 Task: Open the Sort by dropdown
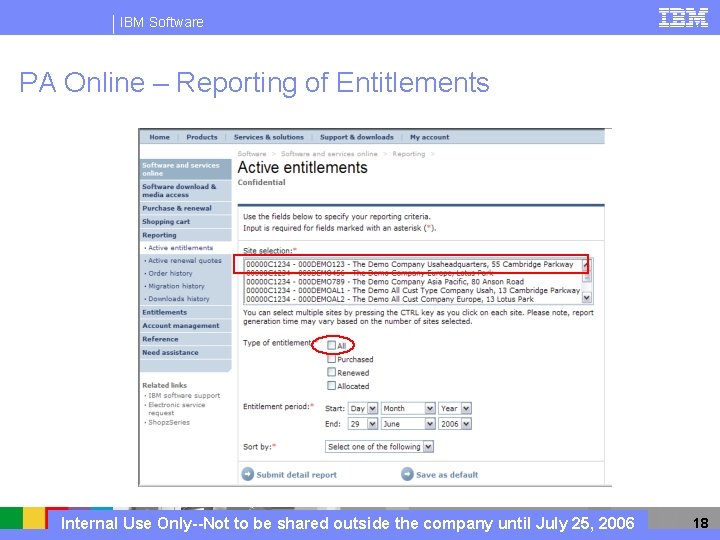tap(379, 446)
